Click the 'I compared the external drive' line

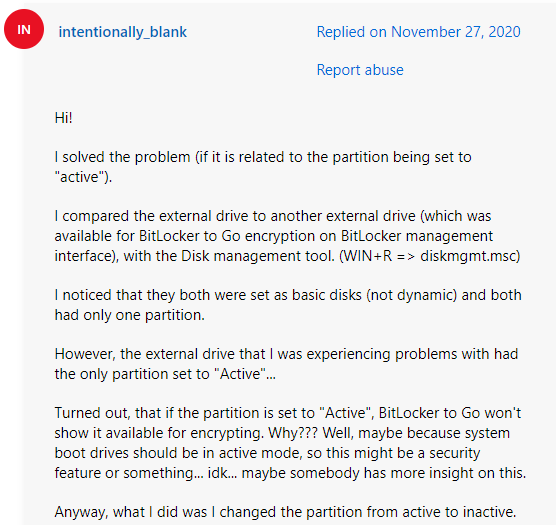(x=273, y=216)
